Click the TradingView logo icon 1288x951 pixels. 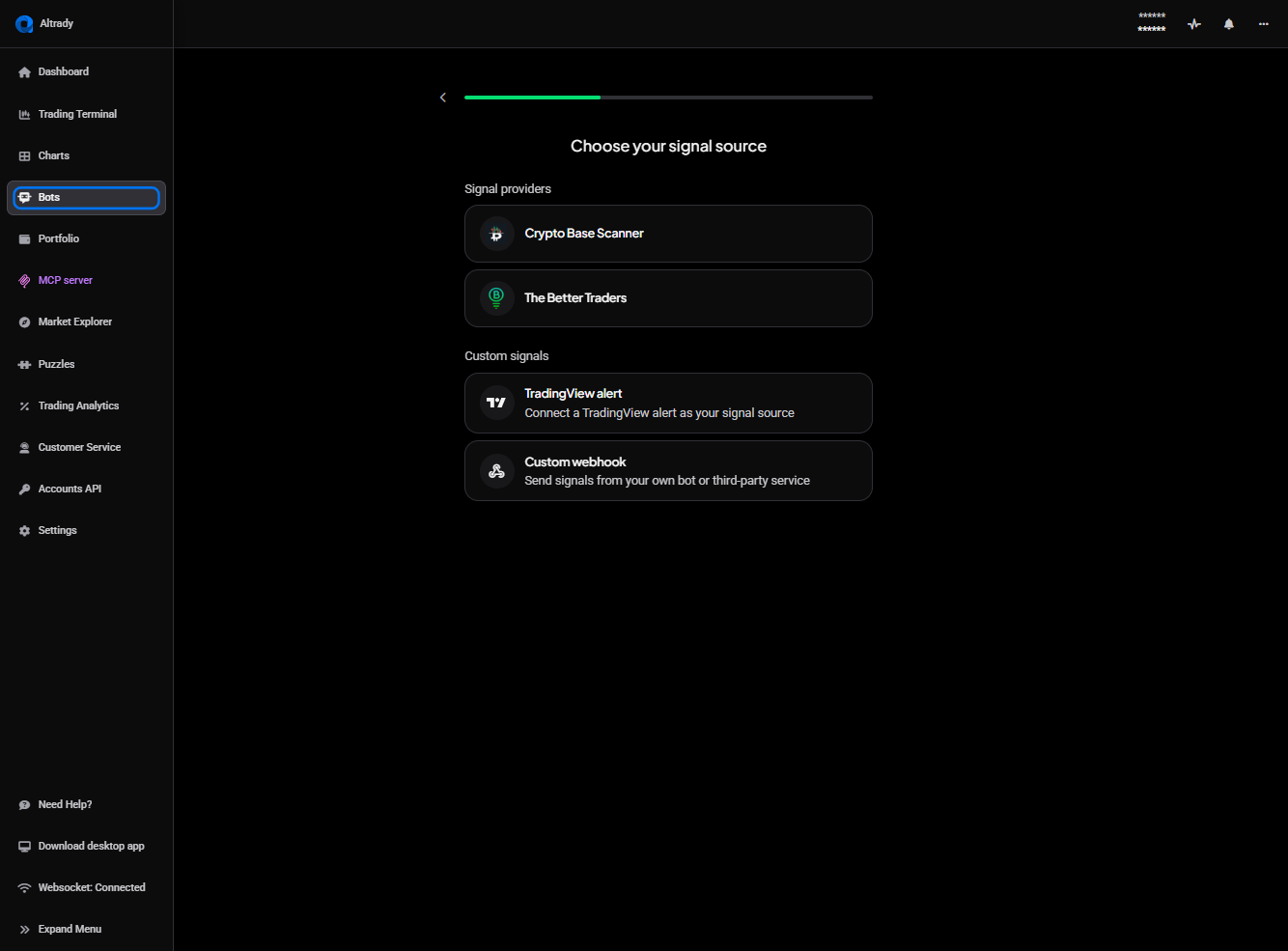coord(496,403)
